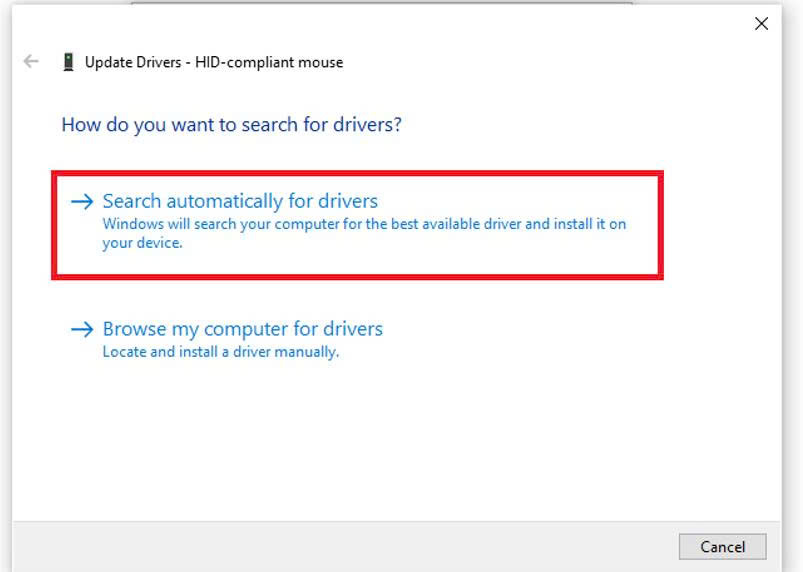This screenshot has height=572, width=803.
Task: Click the 'Windows will search your computer' description
Action: click(x=364, y=224)
